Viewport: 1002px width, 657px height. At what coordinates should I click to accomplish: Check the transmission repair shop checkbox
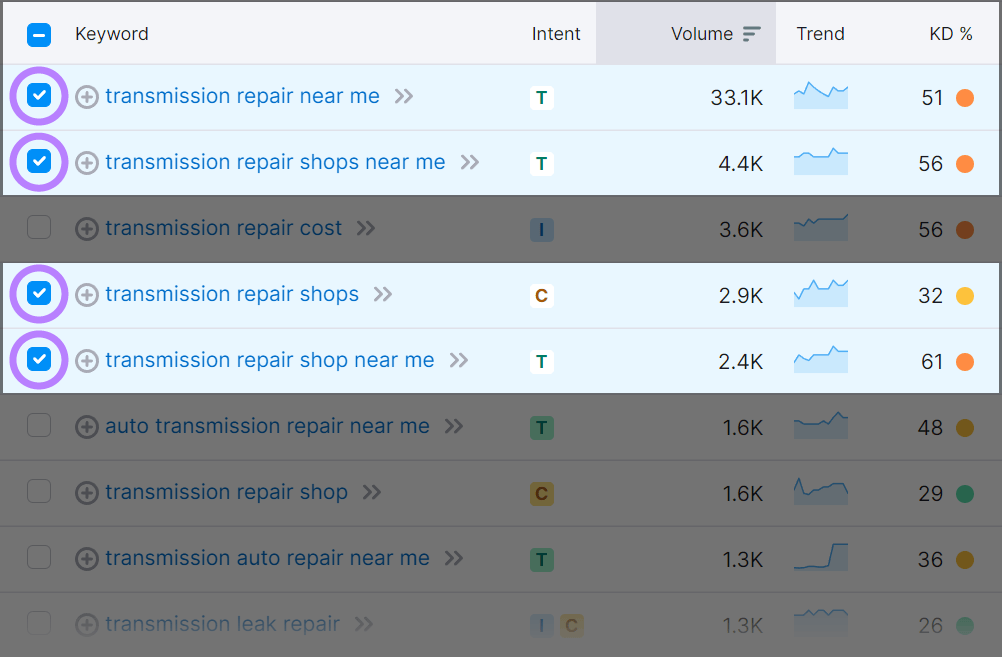pos(39,491)
